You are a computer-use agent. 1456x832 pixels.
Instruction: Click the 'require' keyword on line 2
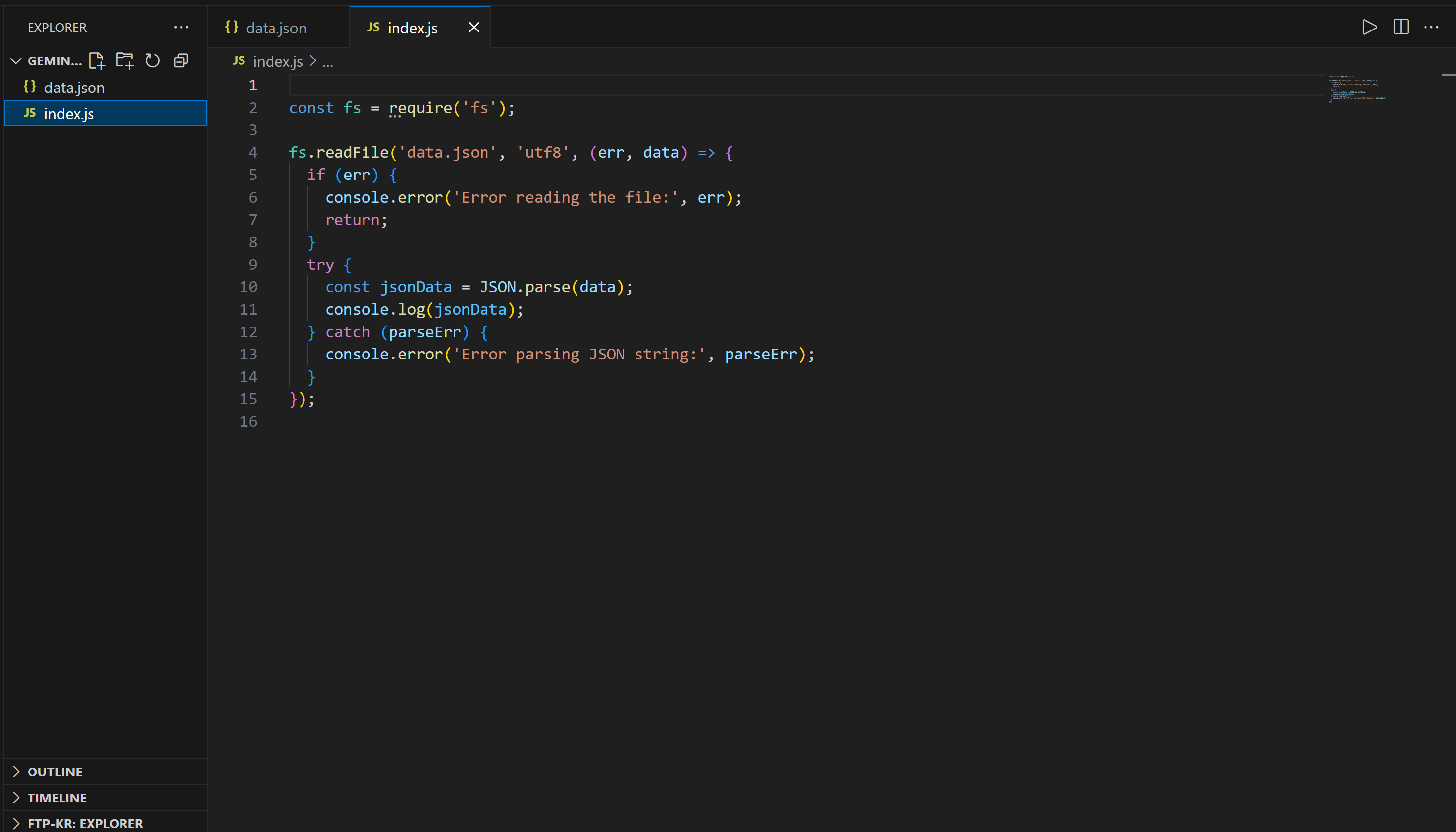coord(421,108)
